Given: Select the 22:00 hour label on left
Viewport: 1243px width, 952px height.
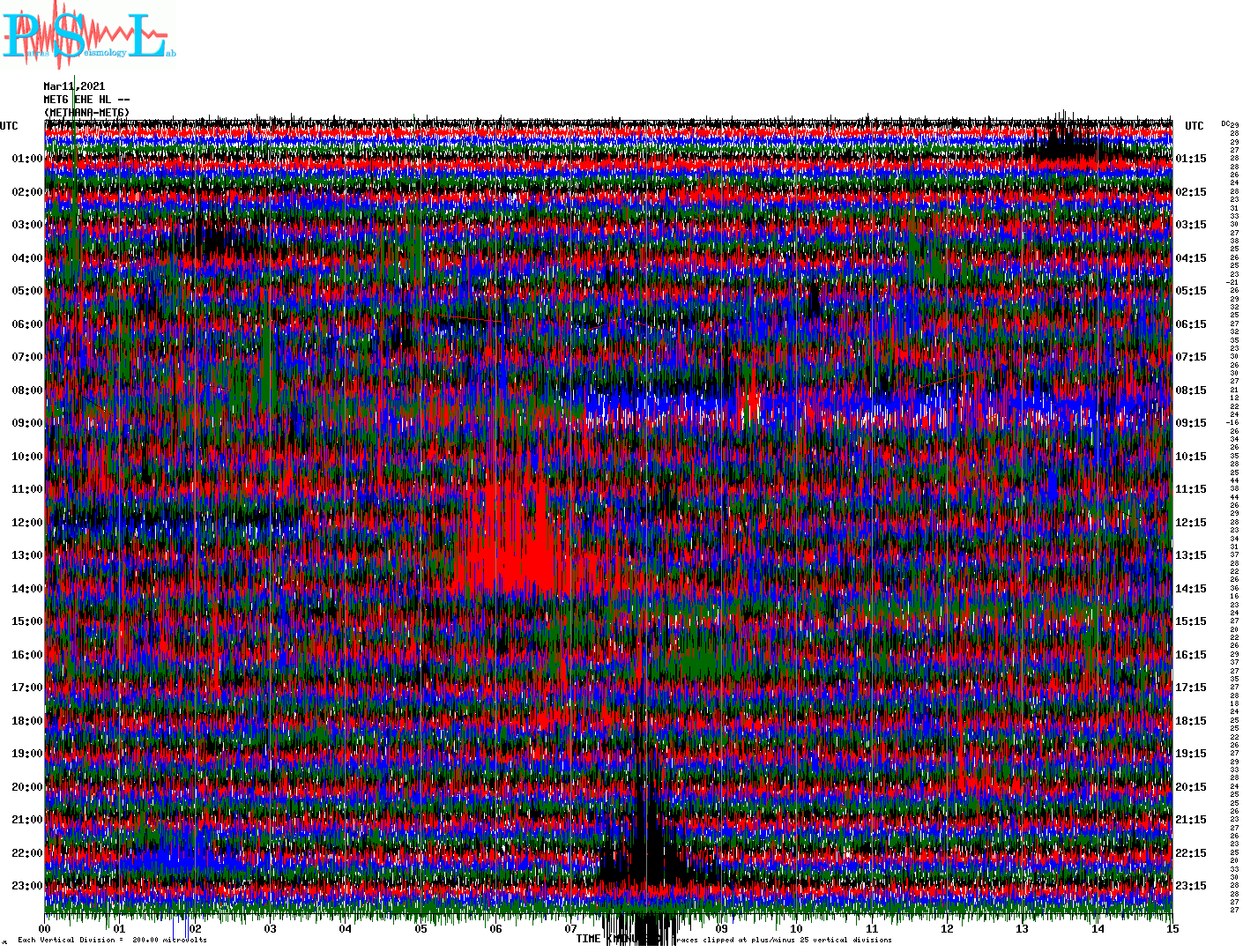Looking at the screenshot, I should pyautogui.click(x=26, y=853).
